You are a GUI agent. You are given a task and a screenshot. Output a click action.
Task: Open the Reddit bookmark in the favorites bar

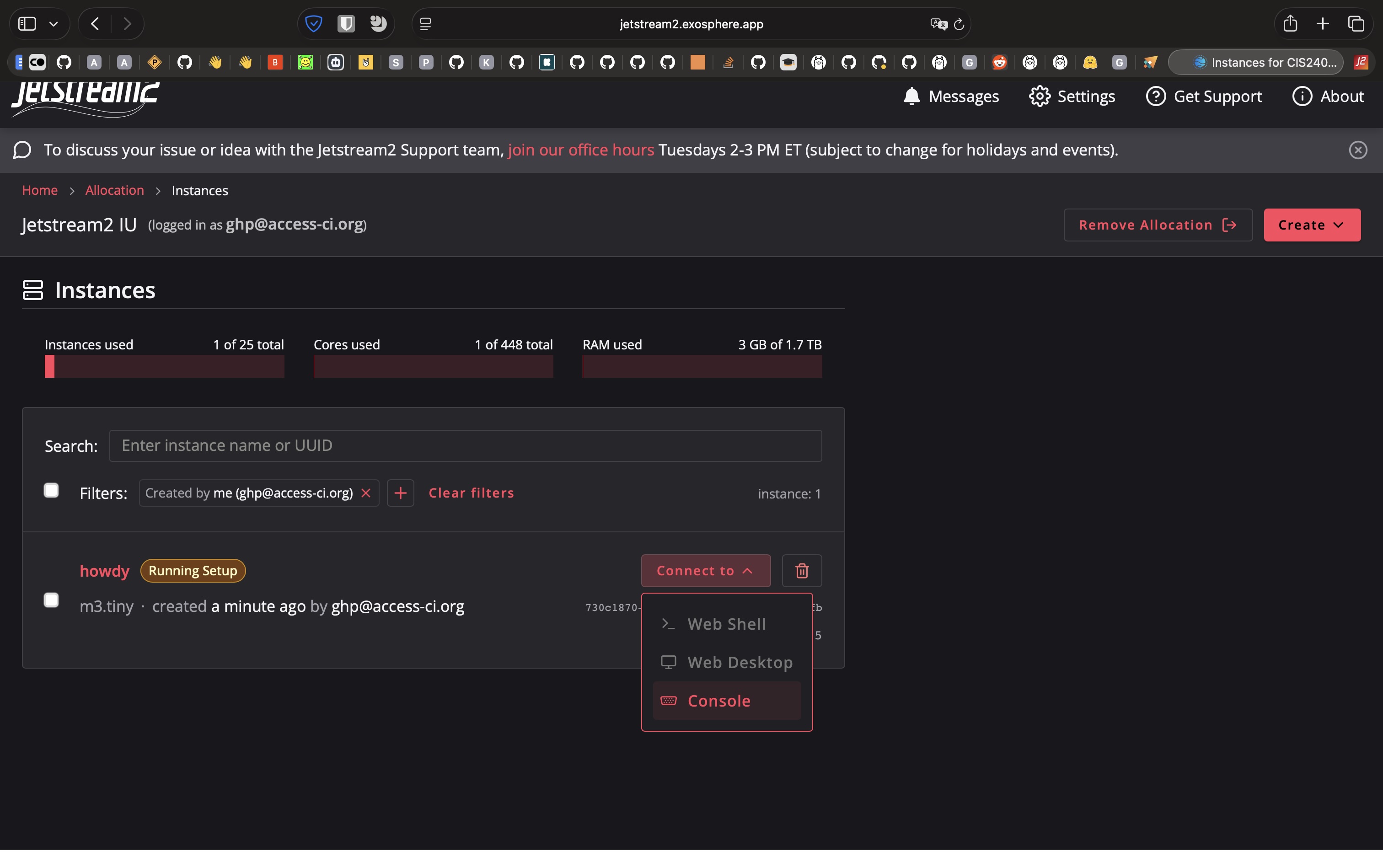coord(999,62)
